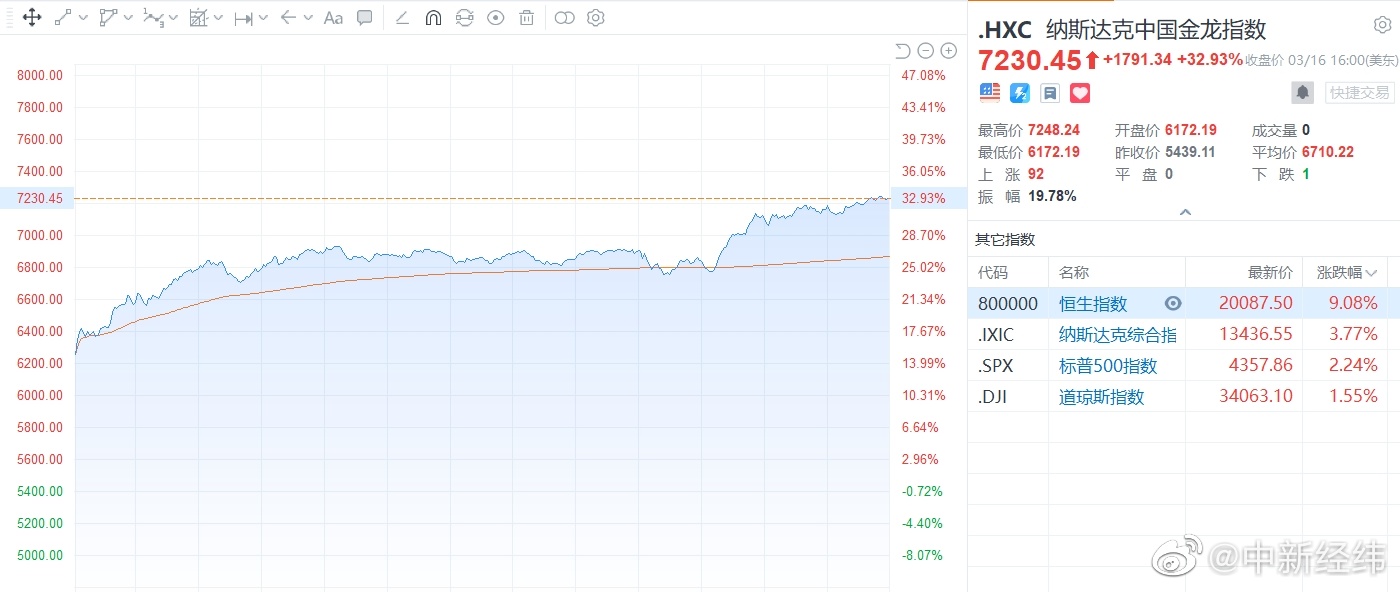Click the 名称 column header
This screenshot has width=1400, height=592.
click(1074, 272)
